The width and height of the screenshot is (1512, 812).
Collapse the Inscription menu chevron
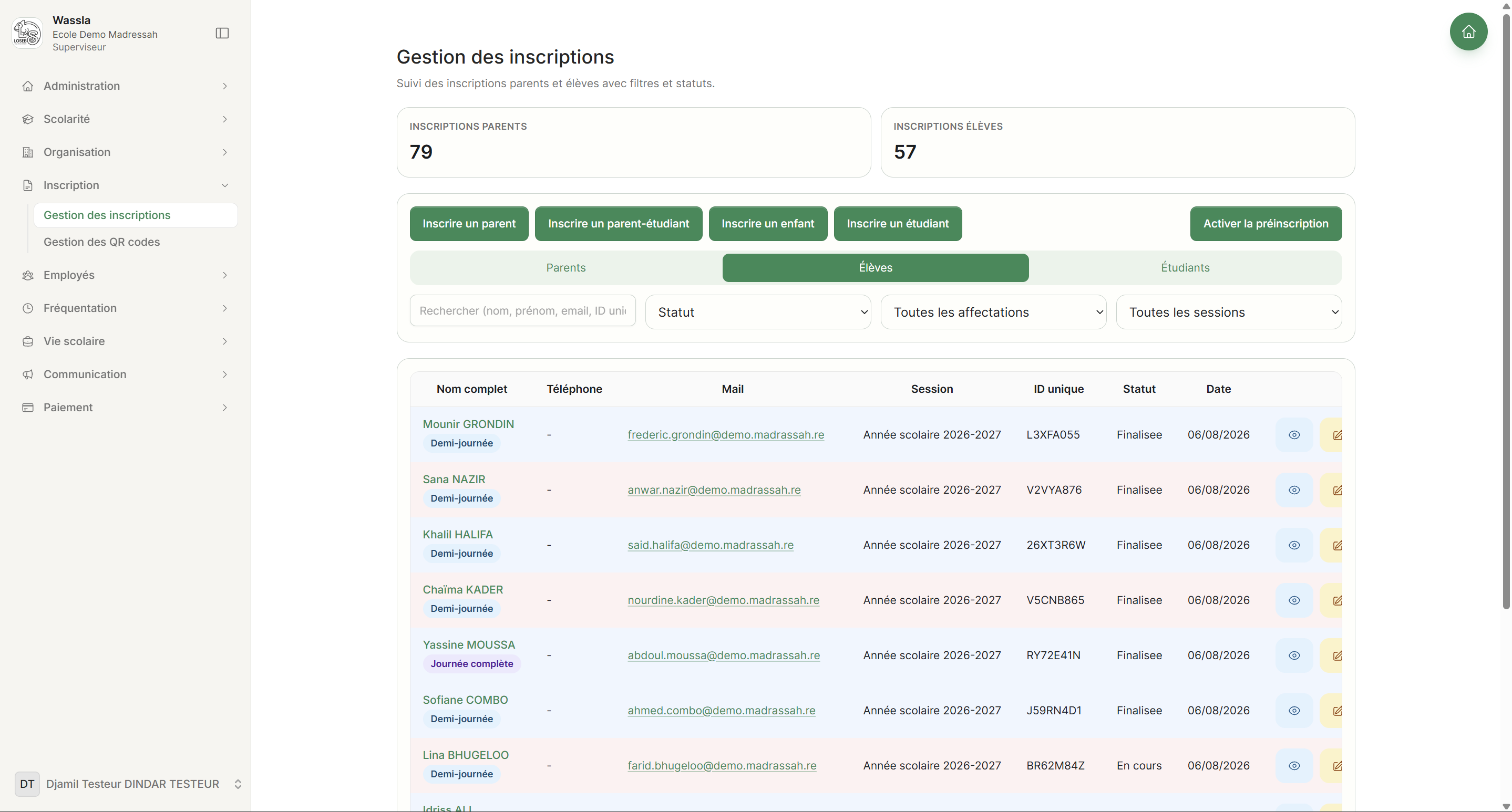[x=225, y=185]
